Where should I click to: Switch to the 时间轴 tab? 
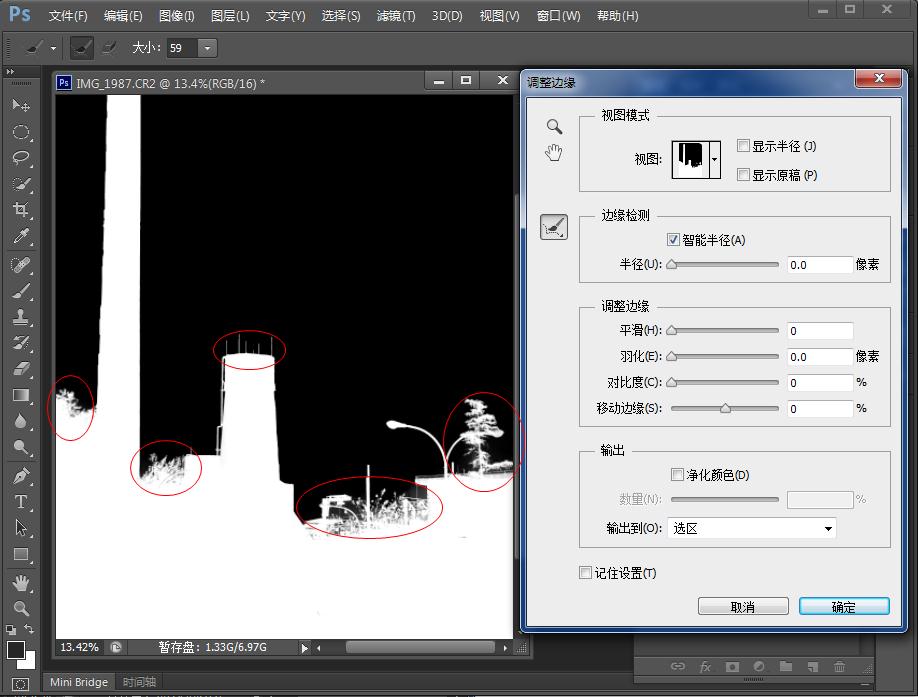(x=139, y=682)
